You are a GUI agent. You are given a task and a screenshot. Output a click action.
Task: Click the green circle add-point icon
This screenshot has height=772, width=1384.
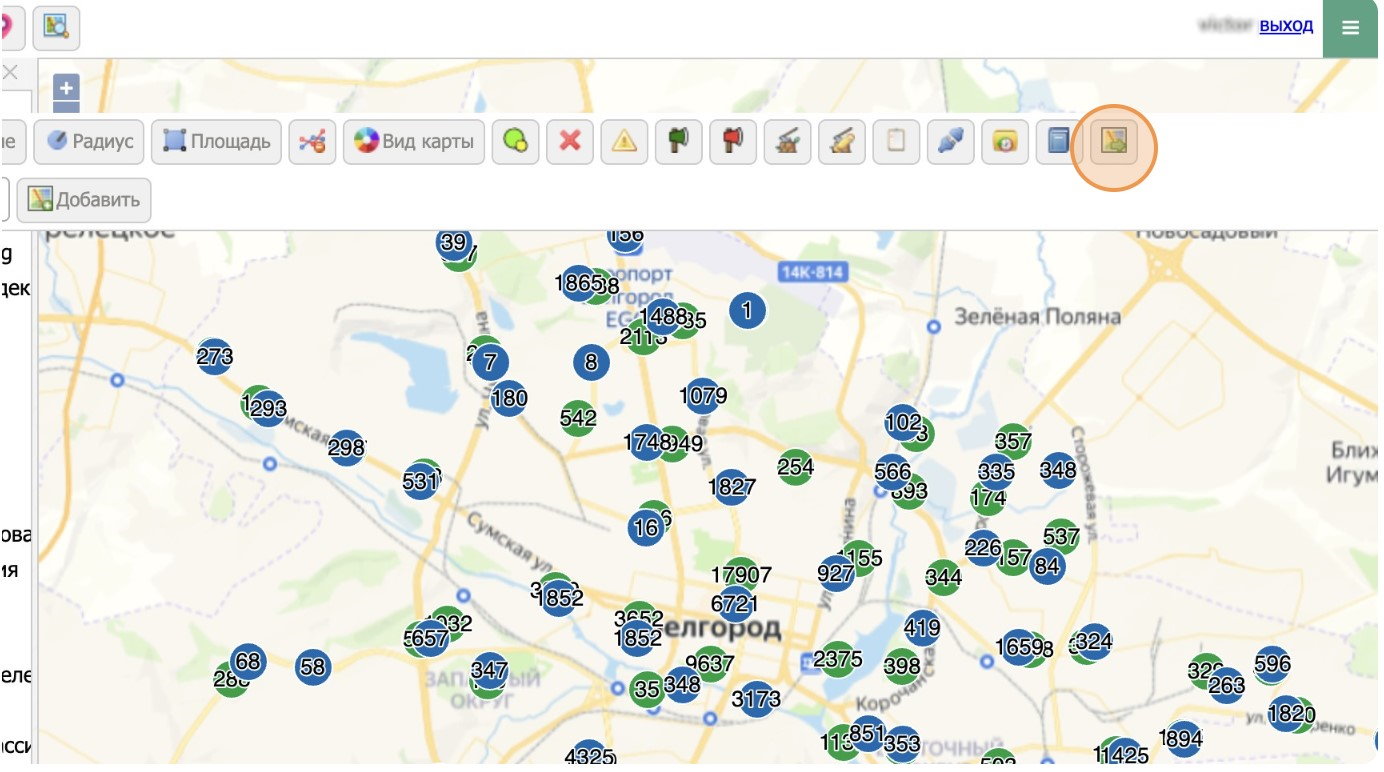[516, 142]
